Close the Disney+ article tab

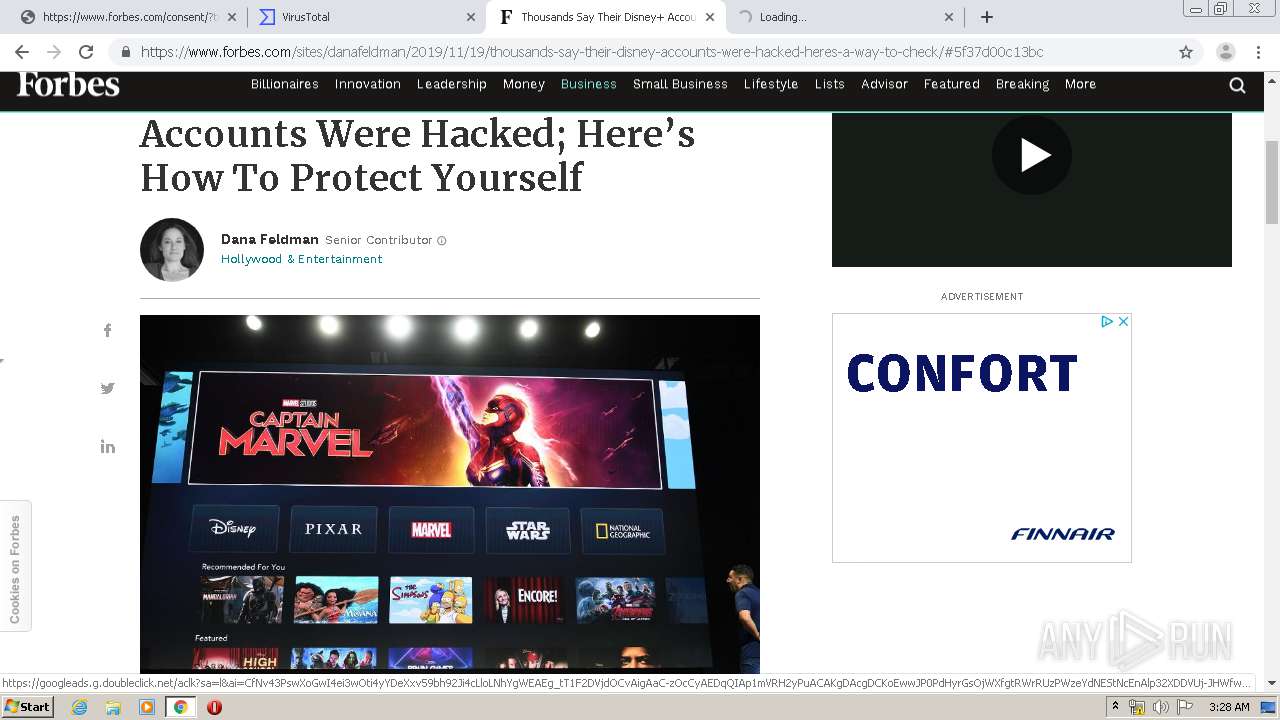pyautogui.click(x=710, y=17)
